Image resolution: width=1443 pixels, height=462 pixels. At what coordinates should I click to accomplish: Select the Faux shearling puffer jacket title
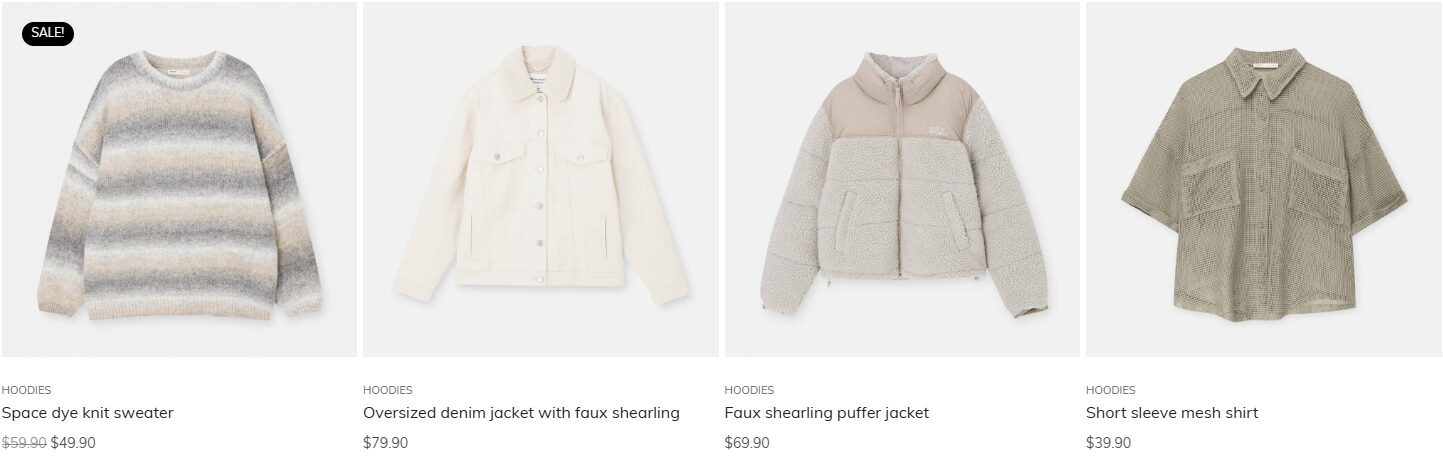827,413
